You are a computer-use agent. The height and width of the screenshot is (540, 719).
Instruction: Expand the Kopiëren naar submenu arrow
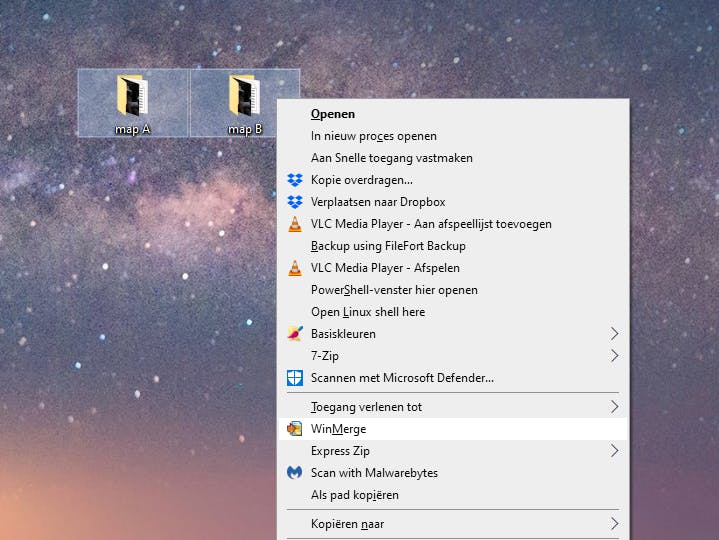point(614,523)
